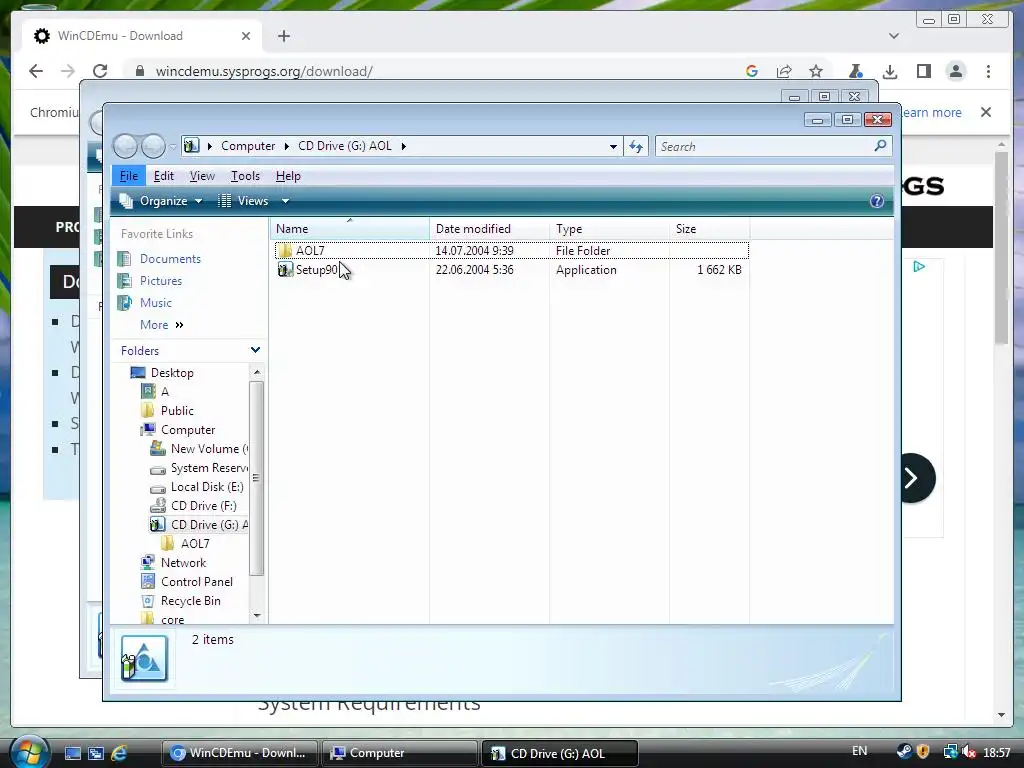Expand arrow after CD Drive (G:) AOL breadcrumb

coord(404,146)
